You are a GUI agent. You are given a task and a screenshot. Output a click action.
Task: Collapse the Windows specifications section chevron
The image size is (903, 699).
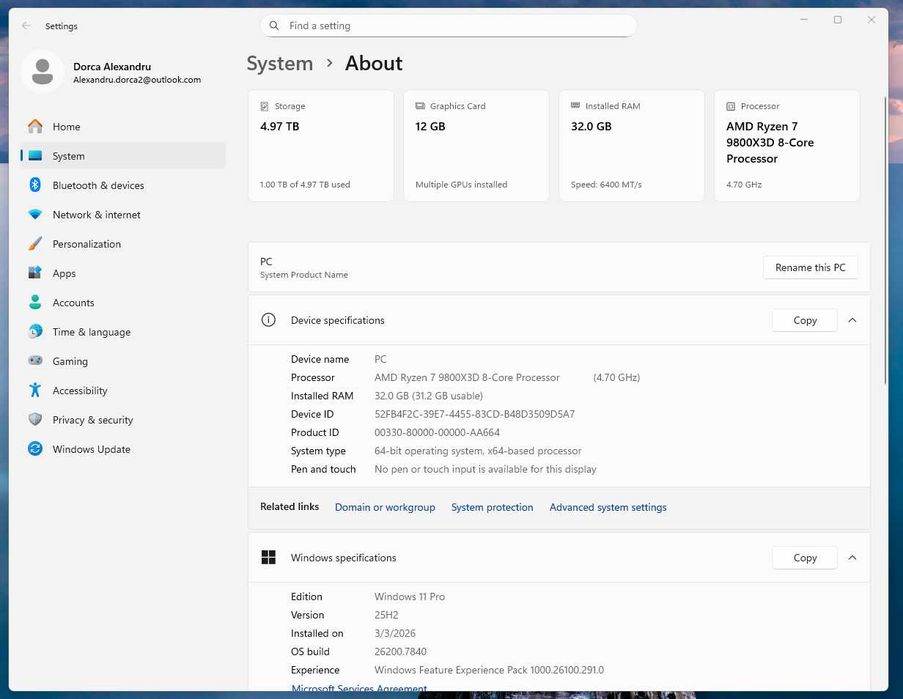pos(852,558)
